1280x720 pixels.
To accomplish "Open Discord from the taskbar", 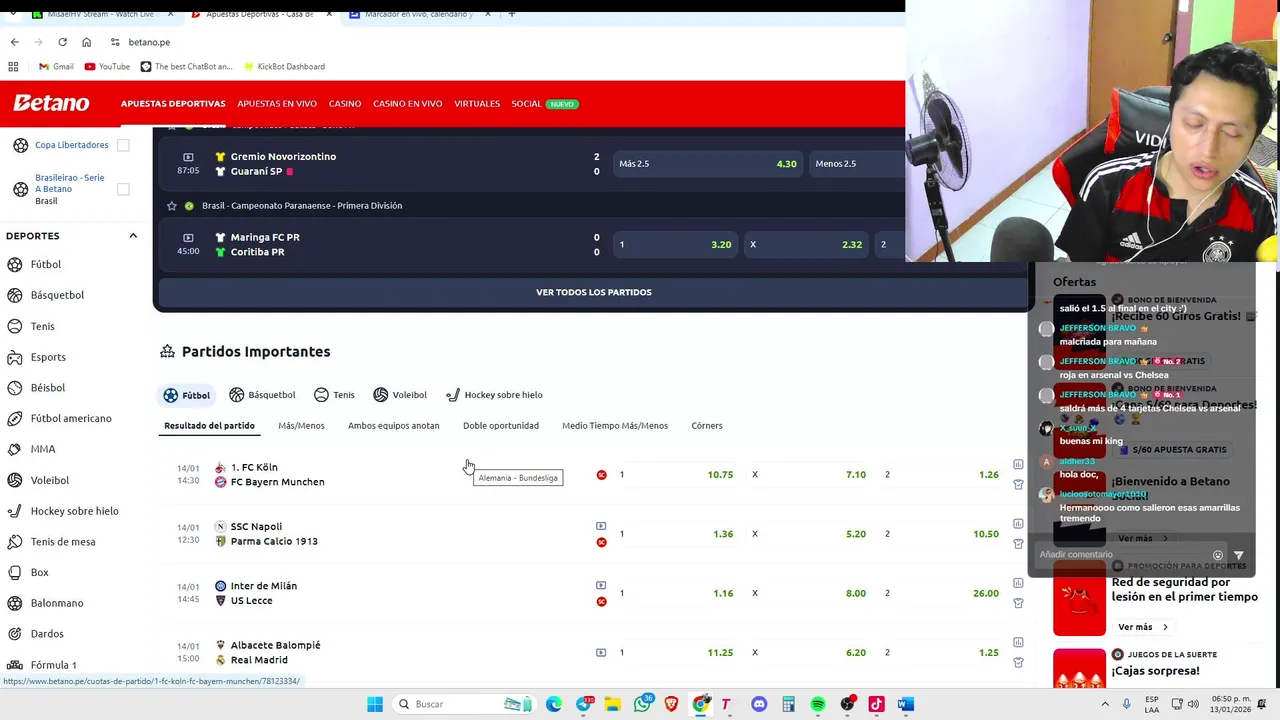I will point(759,704).
